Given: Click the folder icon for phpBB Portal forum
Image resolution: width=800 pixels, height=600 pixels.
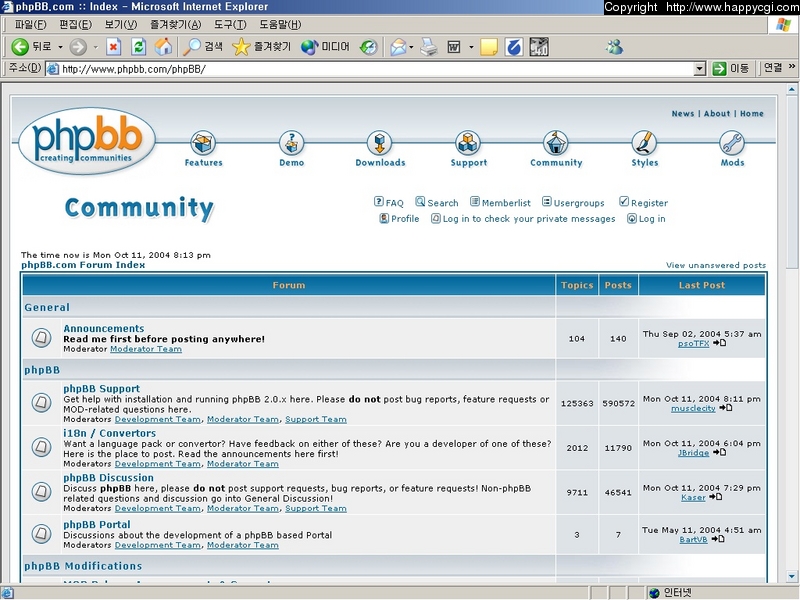Looking at the screenshot, I should tap(41, 534).
